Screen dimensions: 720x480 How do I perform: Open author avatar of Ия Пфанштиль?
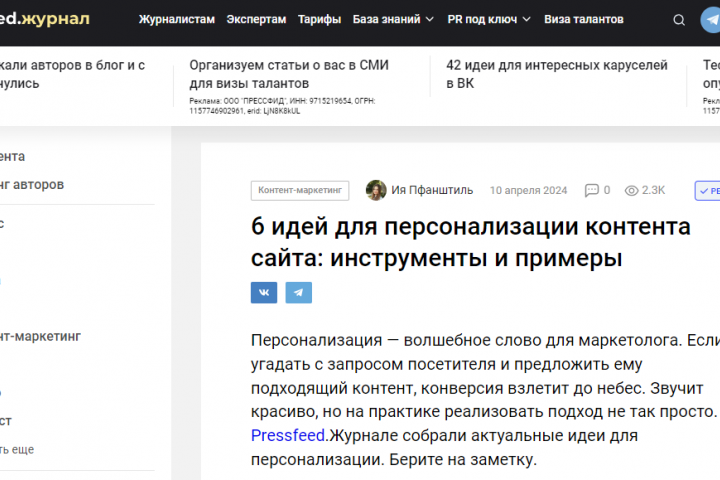(x=376, y=190)
